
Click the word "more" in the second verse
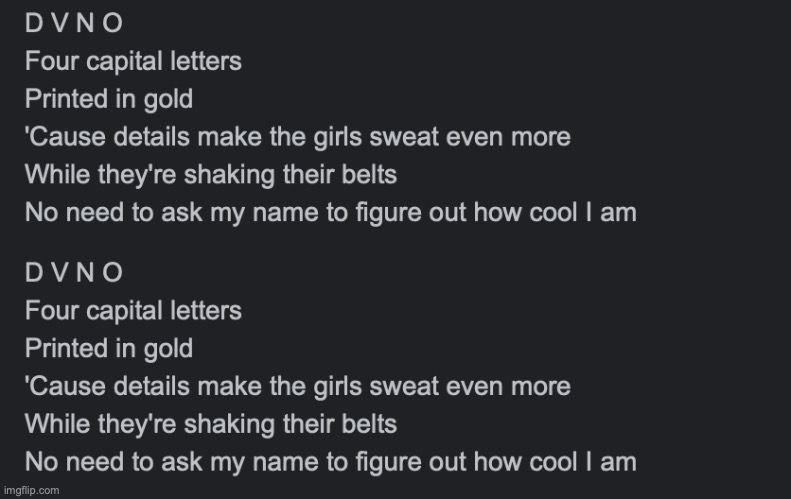pyautogui.click(x=541, y=387)
